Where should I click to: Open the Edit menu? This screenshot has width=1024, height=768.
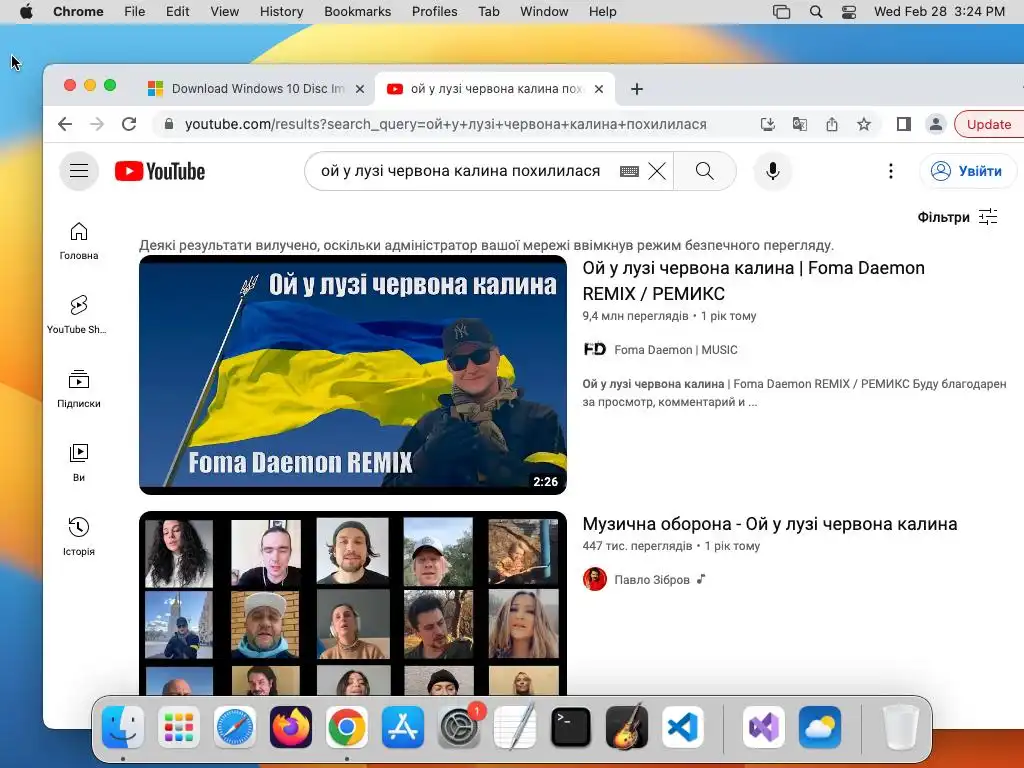(177, 11)
